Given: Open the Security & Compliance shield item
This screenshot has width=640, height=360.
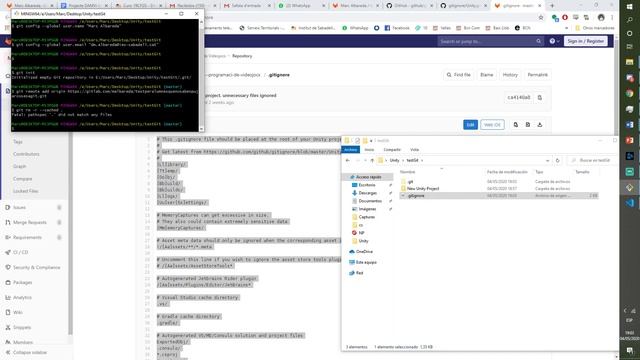Looking at the screenshot, I should 33,267.
